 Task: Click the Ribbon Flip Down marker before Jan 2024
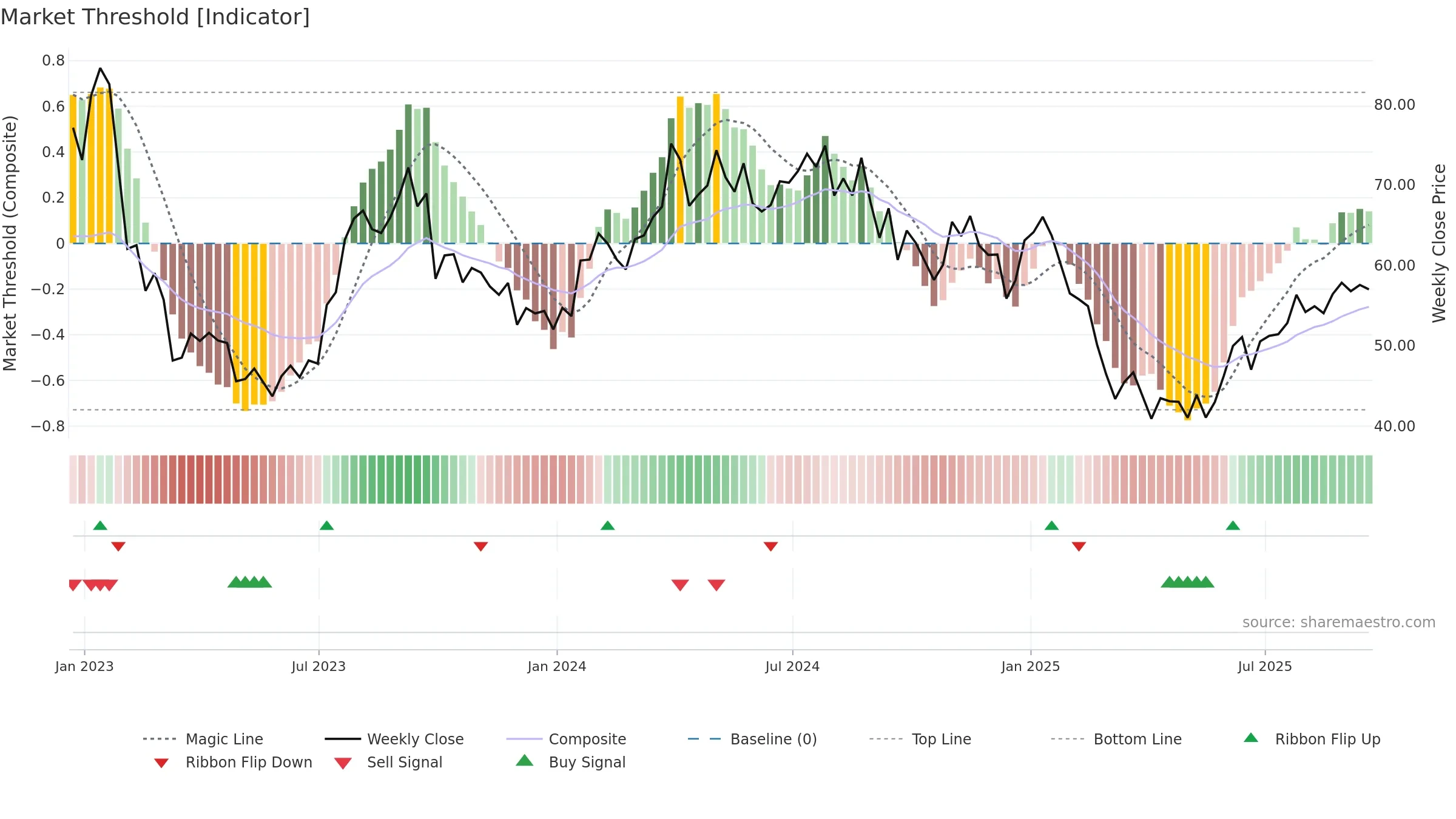(x=480, y=547)
